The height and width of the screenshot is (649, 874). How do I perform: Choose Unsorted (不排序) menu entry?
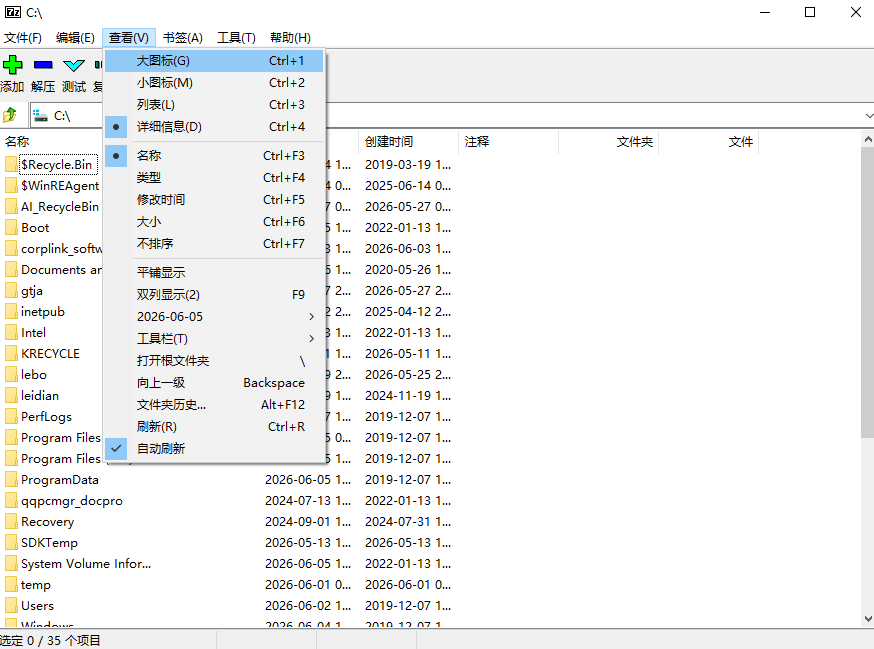click(214, 244)
